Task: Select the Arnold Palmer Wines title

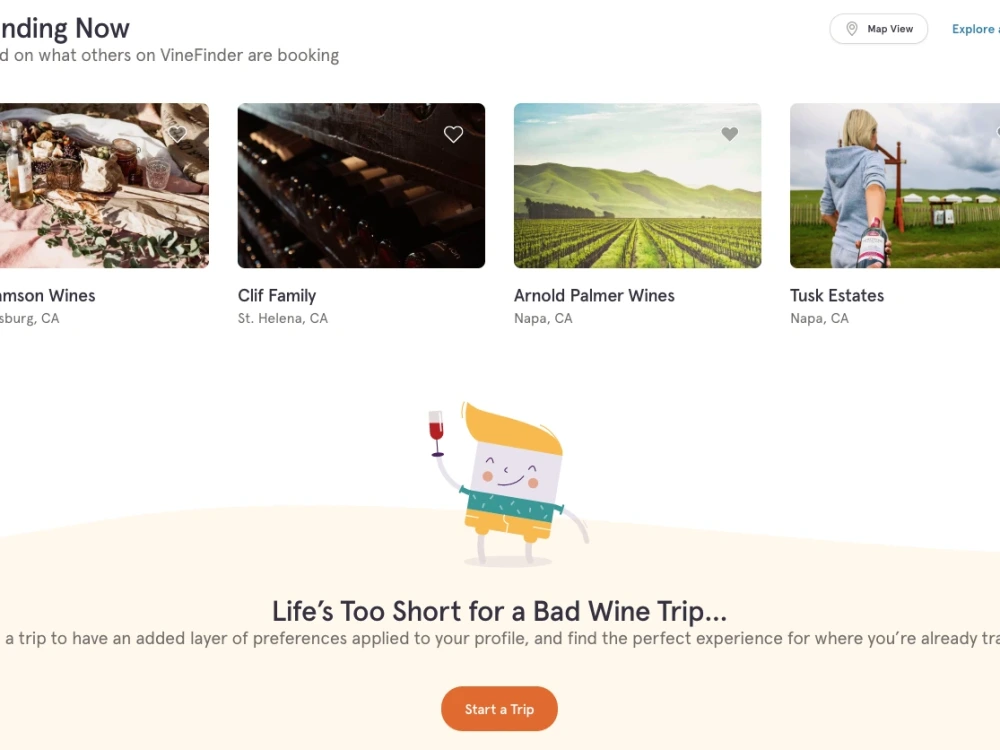Action: pyautogui.click(x=594, y=295)
